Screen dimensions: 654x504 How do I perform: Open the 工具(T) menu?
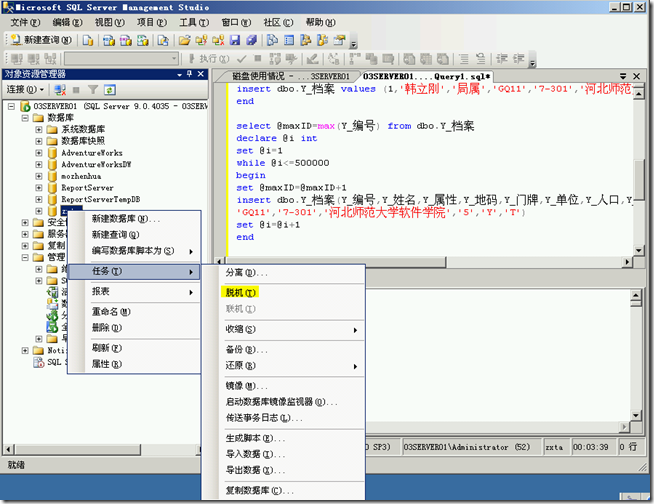(194, 22)
